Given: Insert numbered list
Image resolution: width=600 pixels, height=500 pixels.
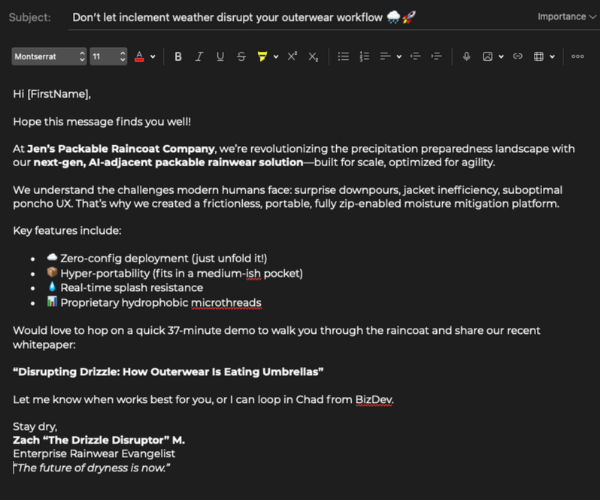Looking at the screenshot, I should point(364,57).
